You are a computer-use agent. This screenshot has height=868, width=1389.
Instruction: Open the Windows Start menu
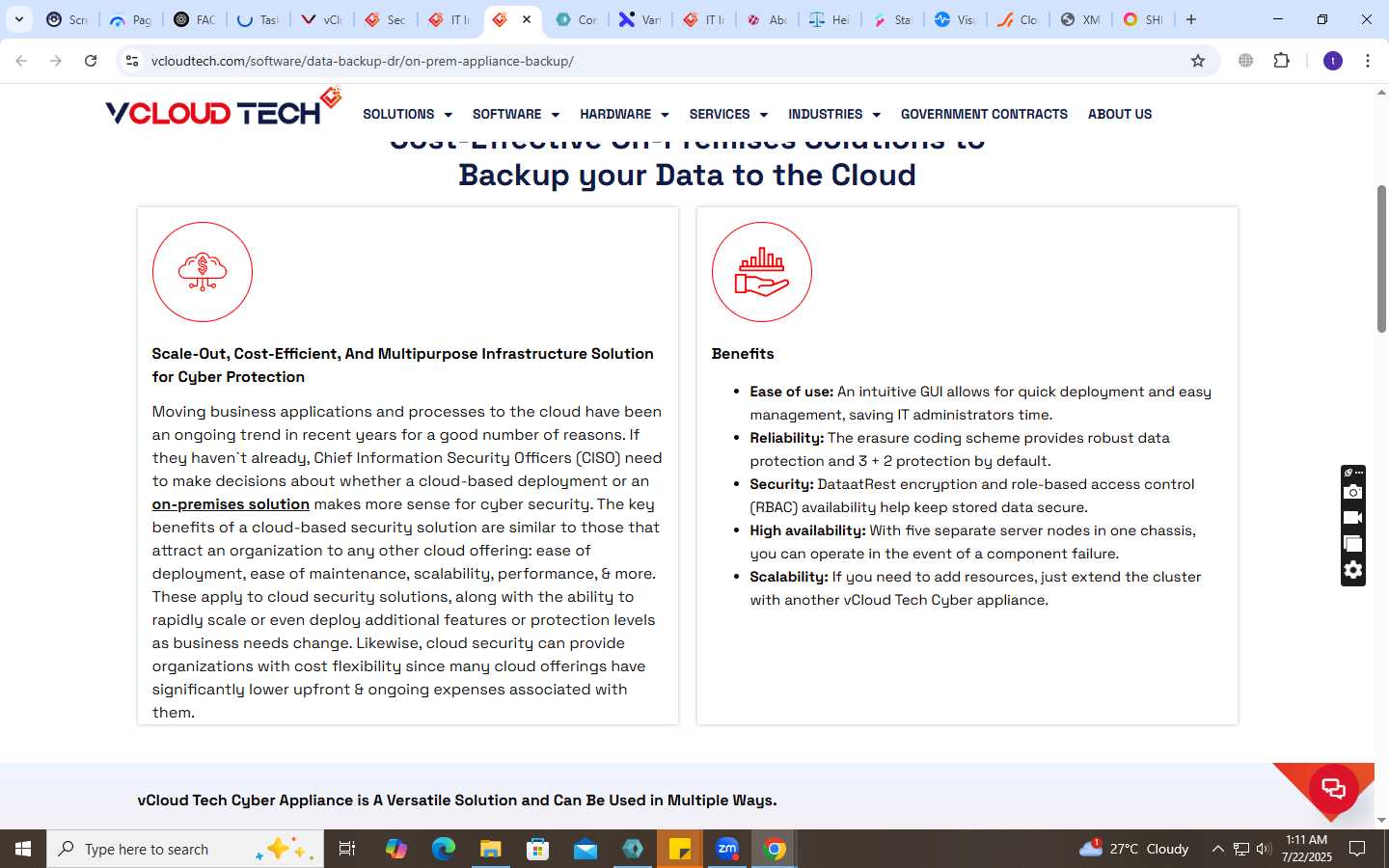[x=23, y=849]
